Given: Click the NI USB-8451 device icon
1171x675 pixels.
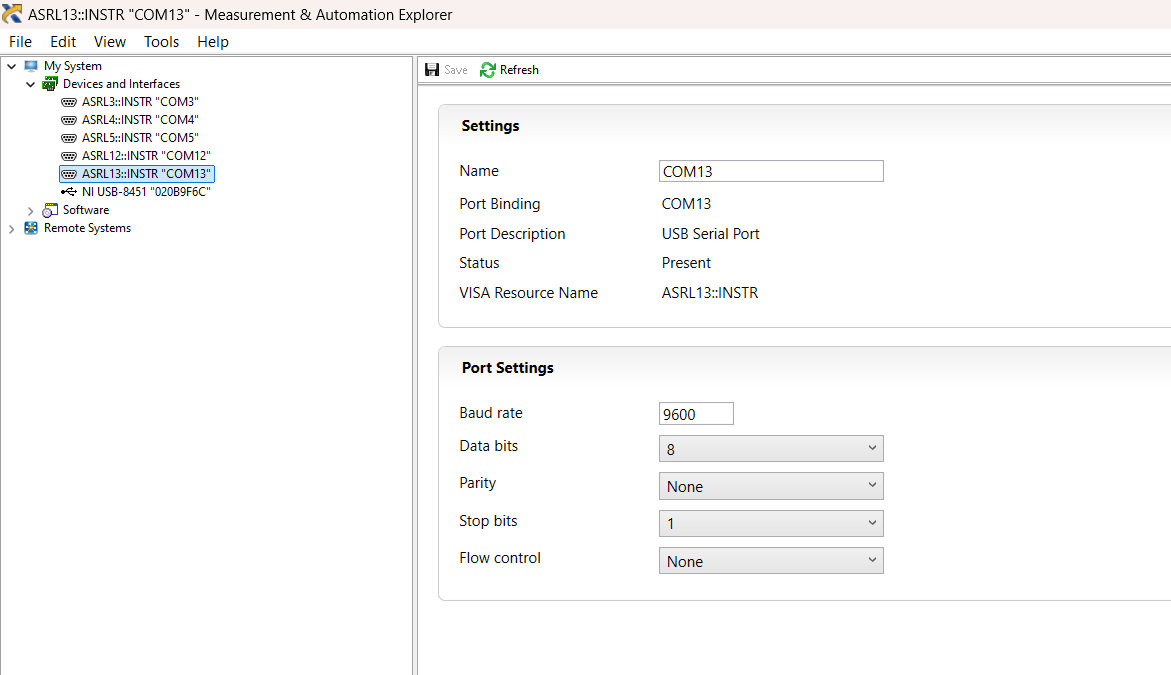Looking at the screenshot, I should (68, 192).
